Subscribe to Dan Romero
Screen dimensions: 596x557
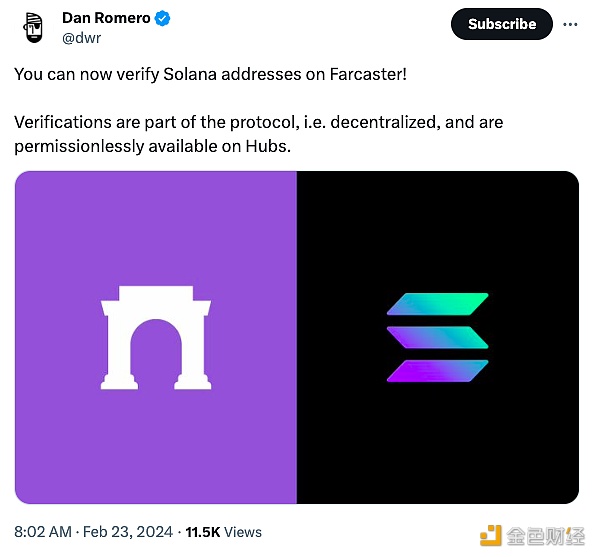[502, 24]
